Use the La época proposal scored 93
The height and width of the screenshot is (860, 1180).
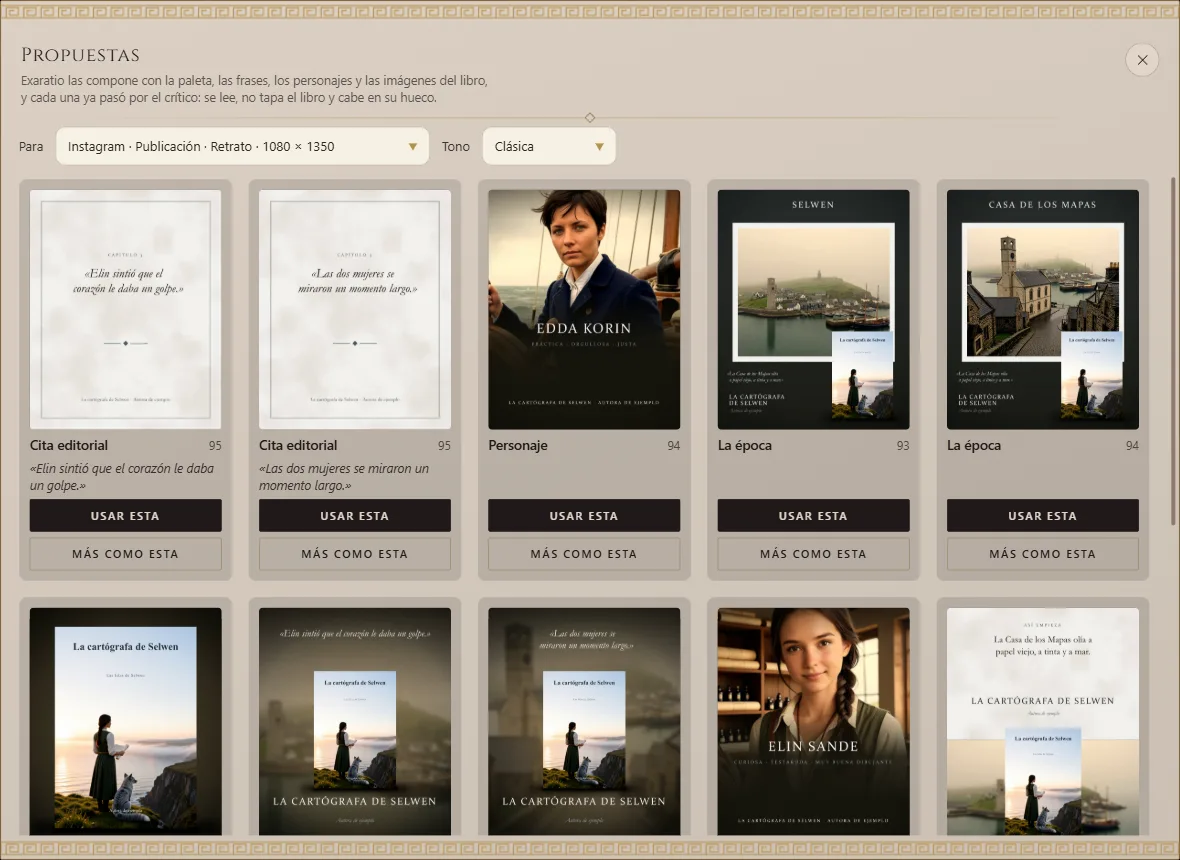(x=814, y=515)
